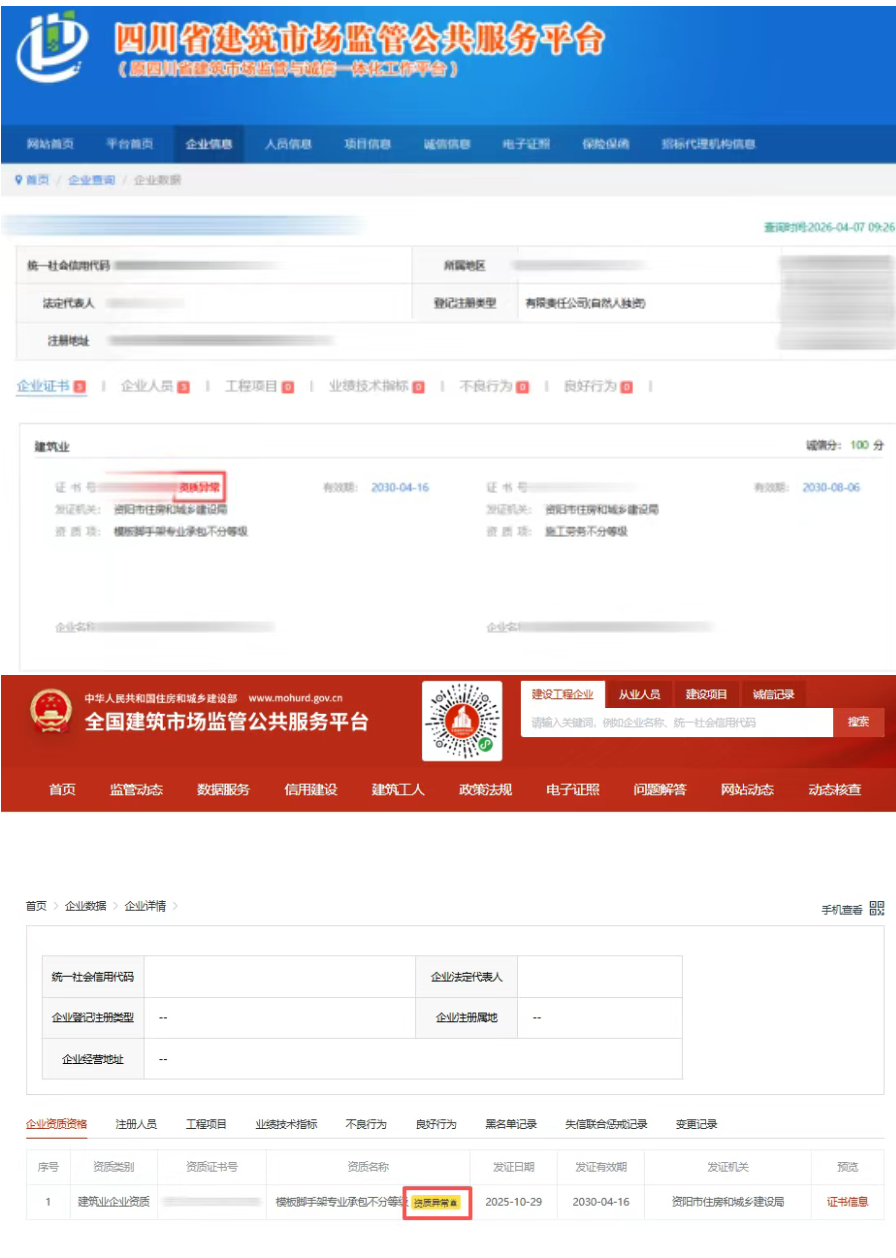Open 动态核查 in the red navigation bar
896x1258 pixels.
click(x=835, y=789)
